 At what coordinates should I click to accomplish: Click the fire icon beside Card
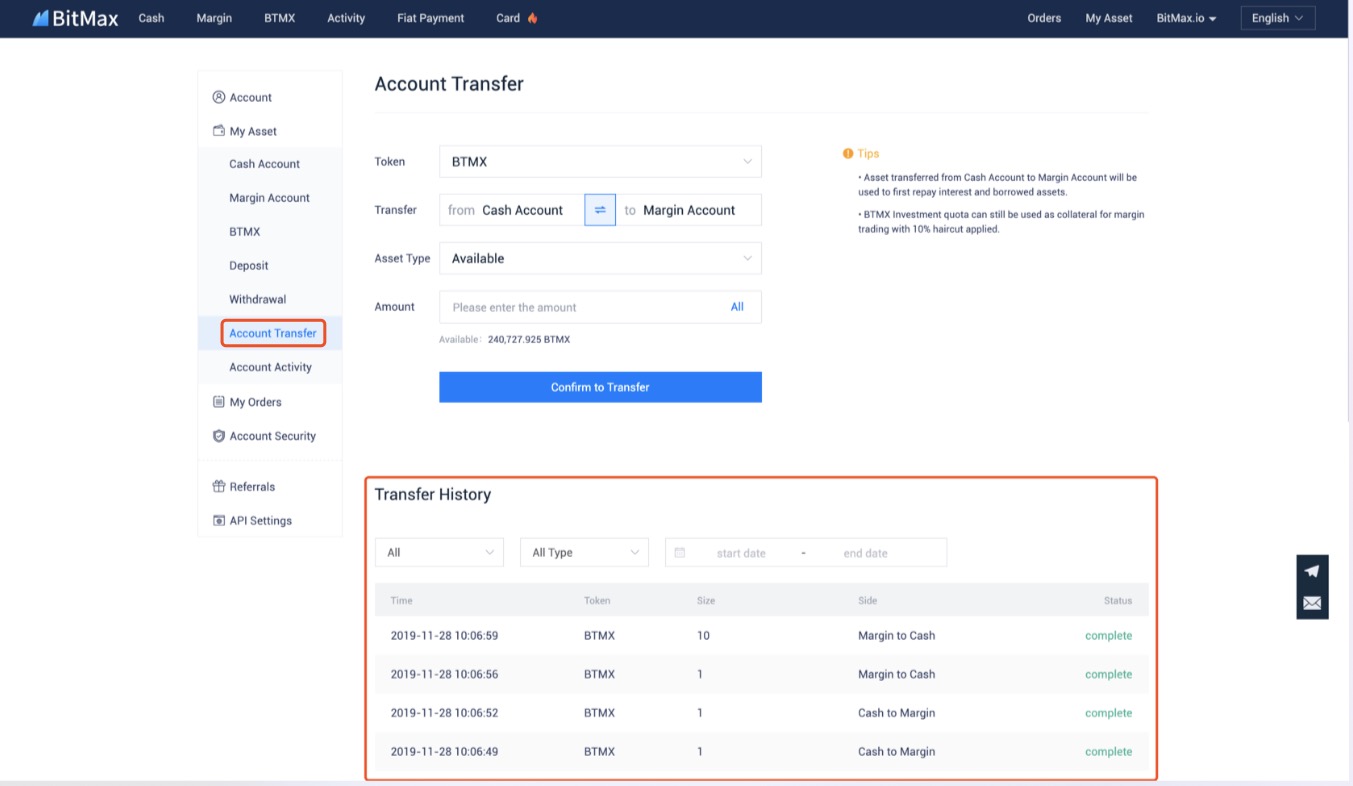[532, 18]
